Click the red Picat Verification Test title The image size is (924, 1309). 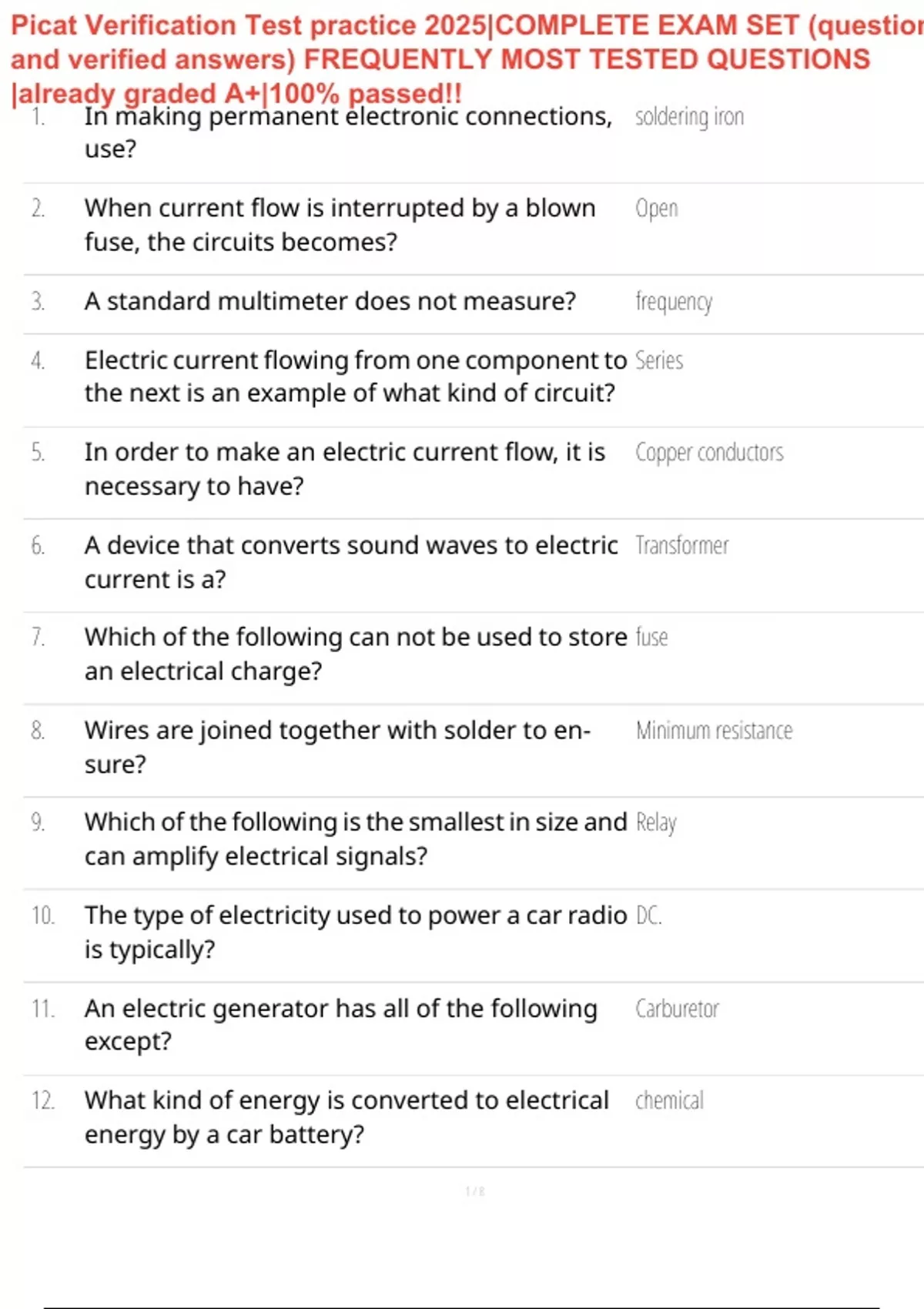point(467,59)
